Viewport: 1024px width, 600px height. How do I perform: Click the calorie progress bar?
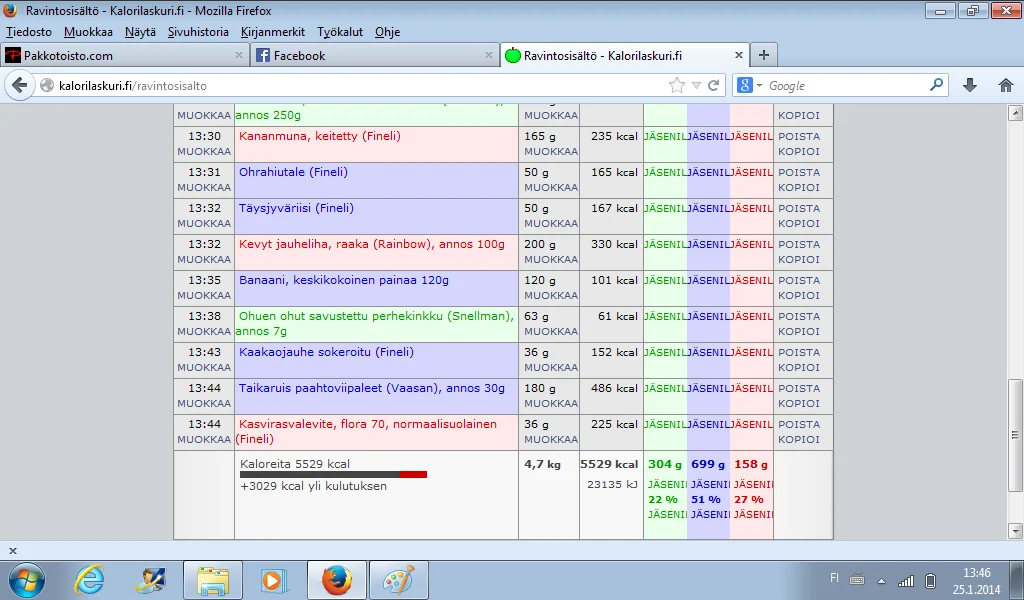click(333, 475)
